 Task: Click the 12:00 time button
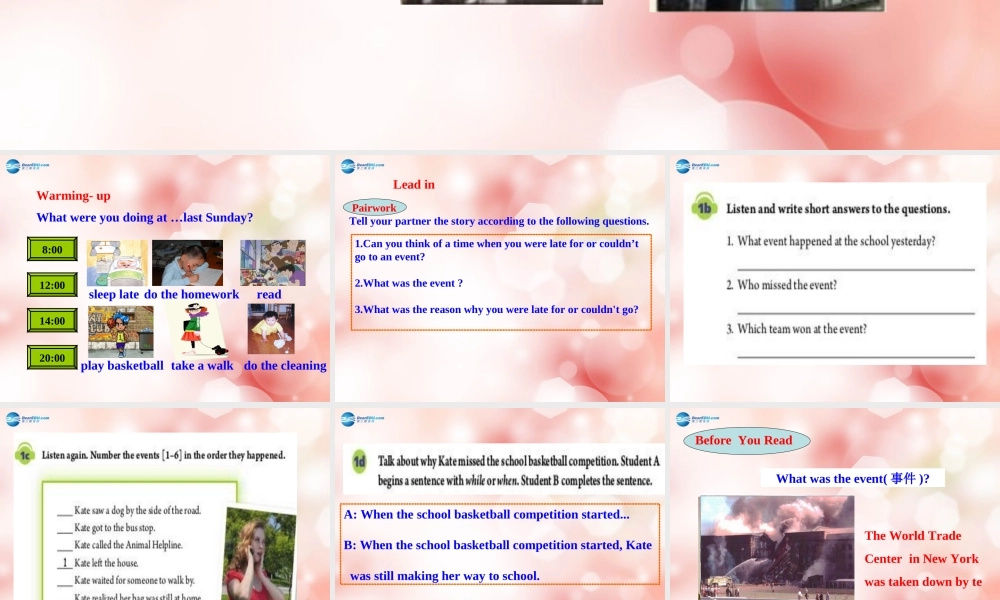point(52,285)
